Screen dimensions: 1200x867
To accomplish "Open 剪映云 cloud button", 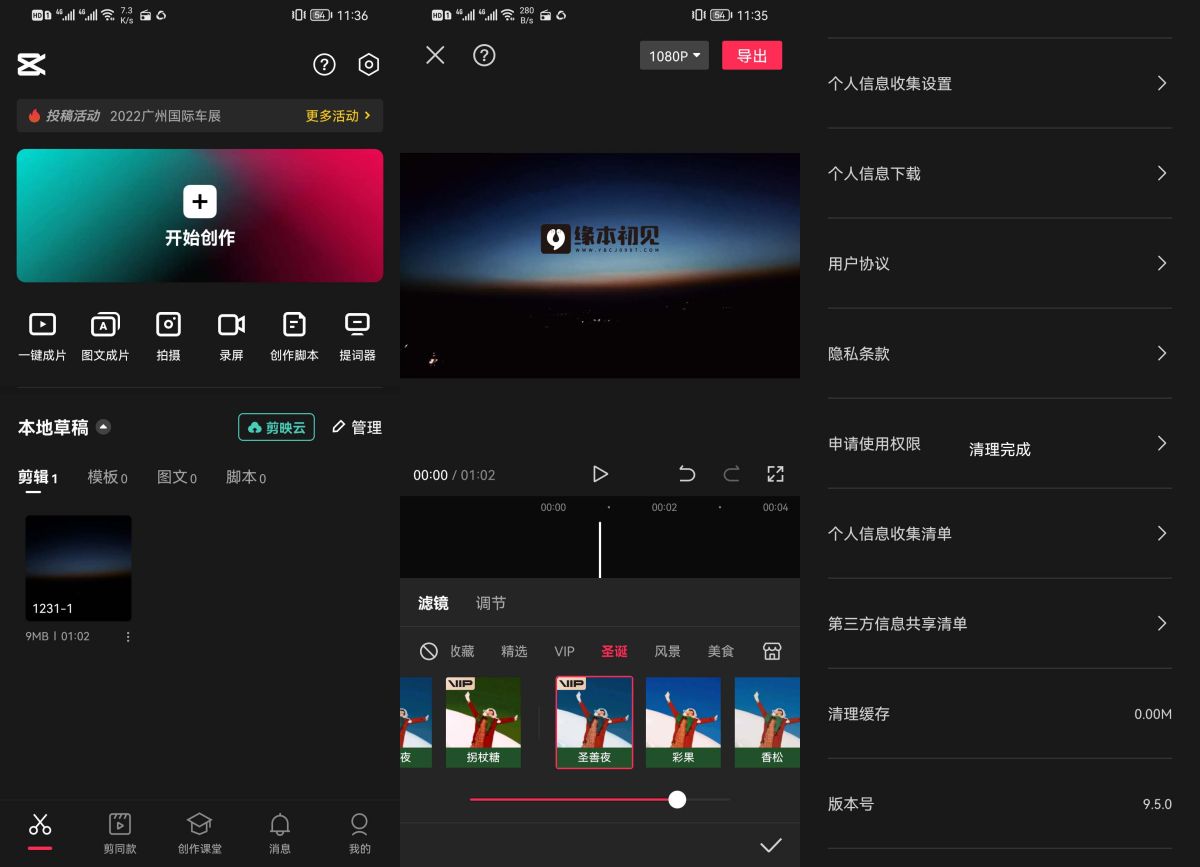I will 277,427.
